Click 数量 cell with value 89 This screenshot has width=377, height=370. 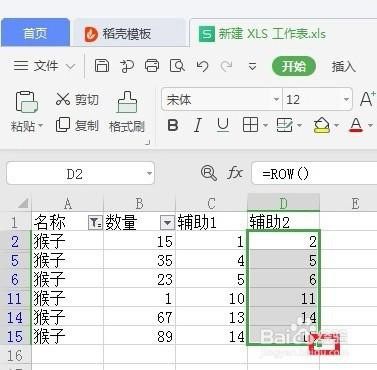tap(139, 336)
